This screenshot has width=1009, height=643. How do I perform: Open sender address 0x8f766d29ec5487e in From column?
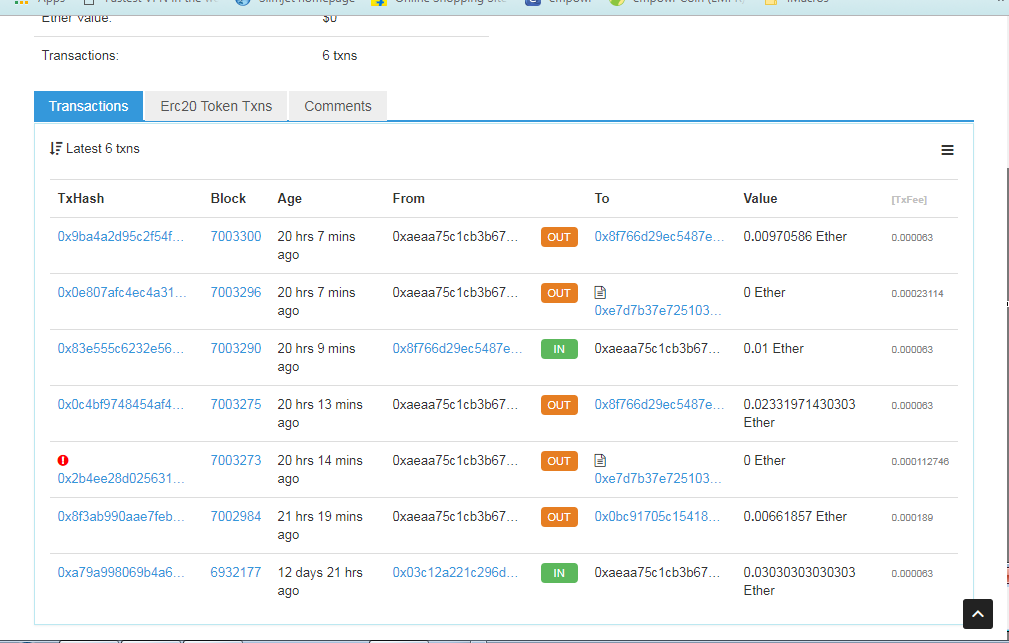tap(457, 348)
